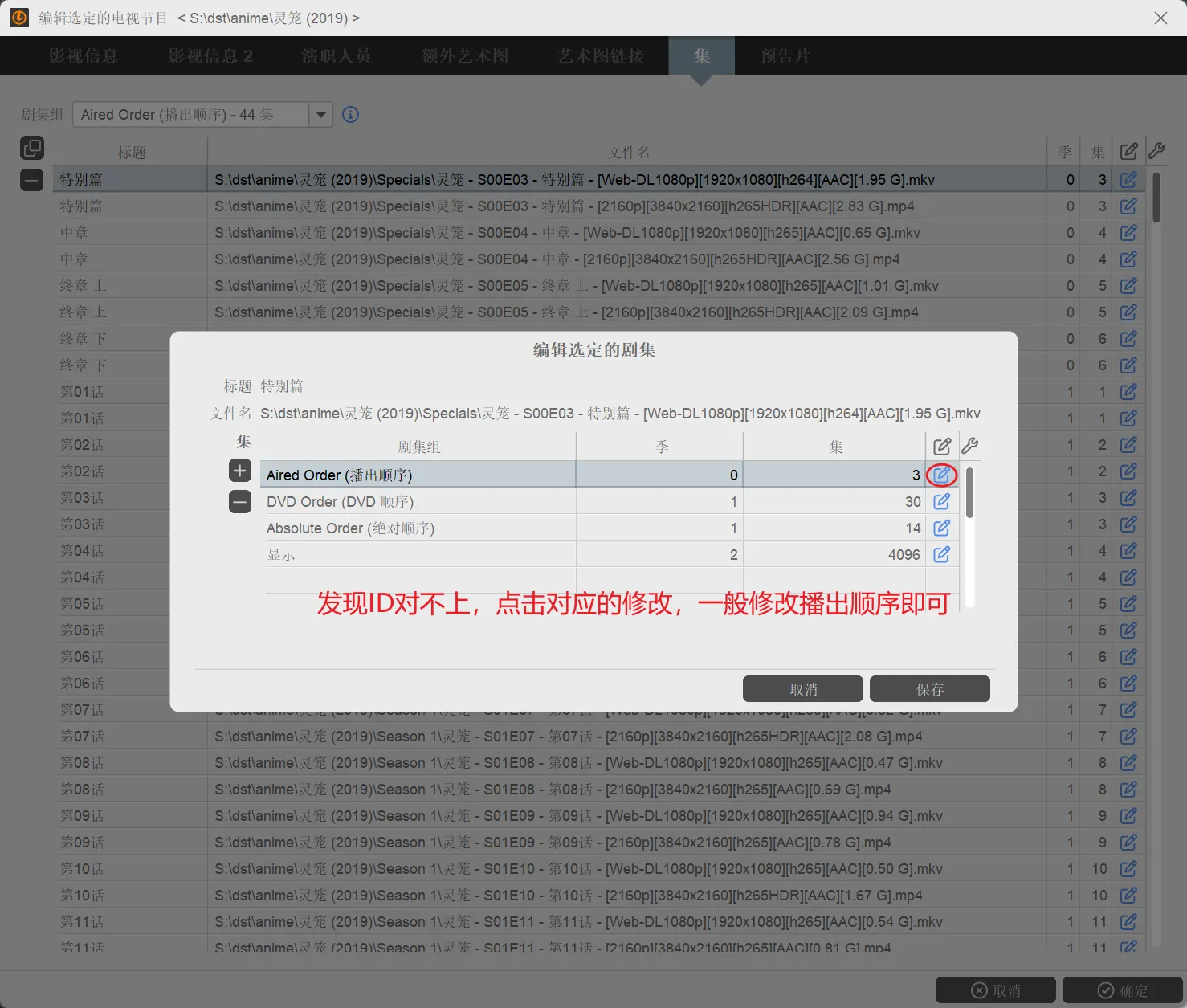Click edit icon for Absolute Order row
1187x1008 pixels.
pyautogui.click(x=941, y=528)
